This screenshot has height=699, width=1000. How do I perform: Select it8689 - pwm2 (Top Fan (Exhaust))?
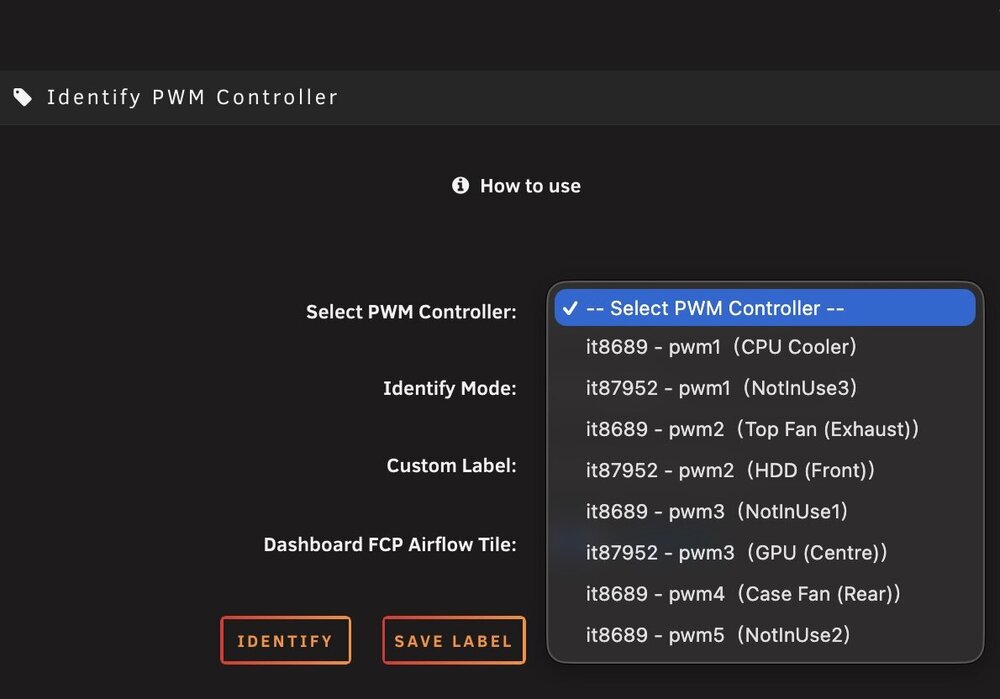tap(765, 429)
